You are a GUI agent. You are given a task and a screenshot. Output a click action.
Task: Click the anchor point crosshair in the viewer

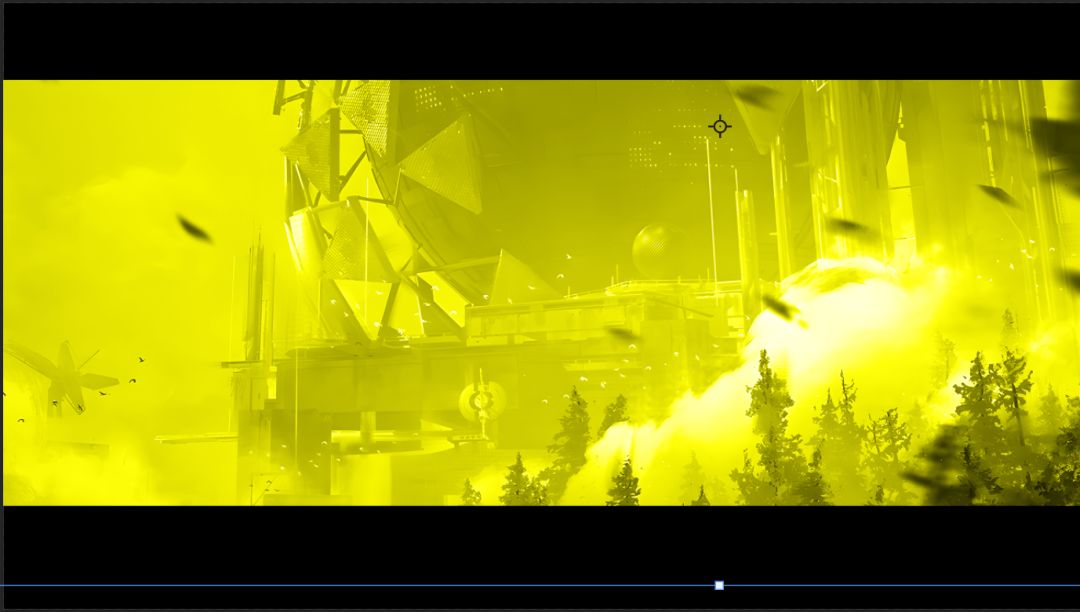(720, 127)
